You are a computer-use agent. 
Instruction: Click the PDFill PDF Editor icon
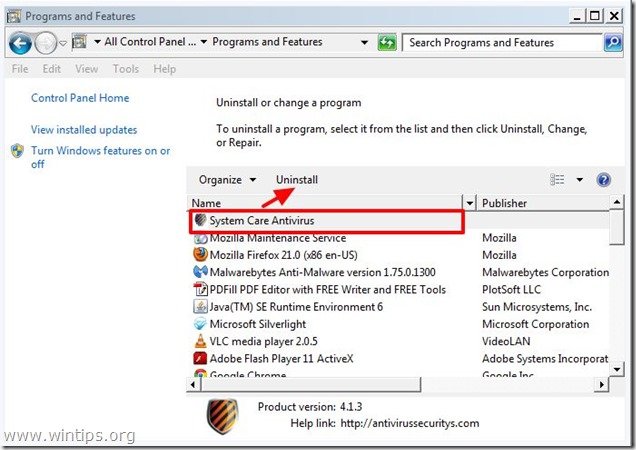[200, 289]
